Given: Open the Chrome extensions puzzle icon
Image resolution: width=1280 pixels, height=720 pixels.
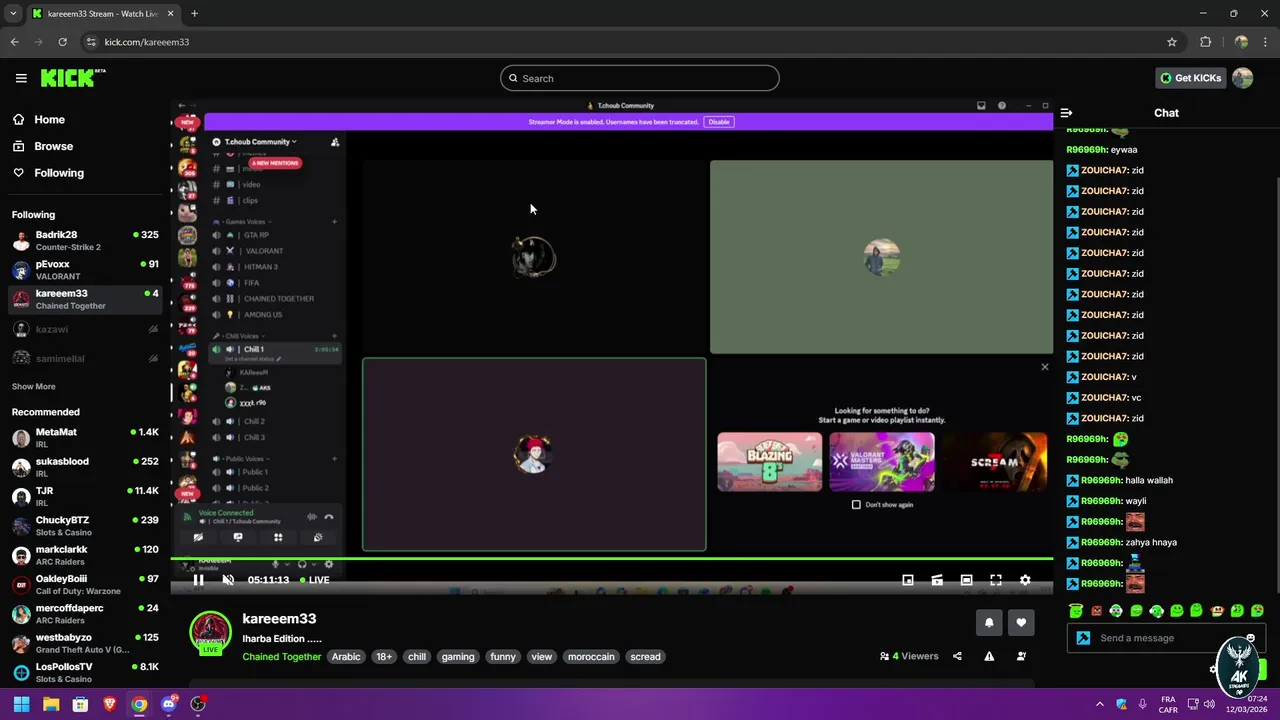Looking at the screenshot, I should tap(1205, 42).
